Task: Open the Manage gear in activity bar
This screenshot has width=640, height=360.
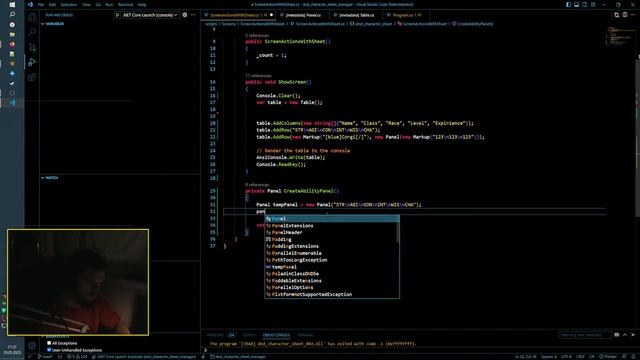Action: pyautogui.click(x=32, y=346)
